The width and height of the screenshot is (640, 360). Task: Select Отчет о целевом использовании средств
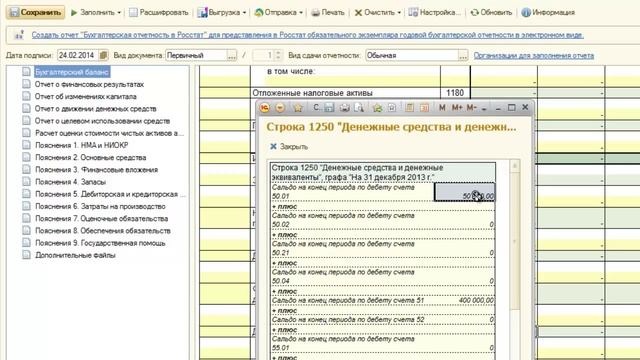(102, 121)
